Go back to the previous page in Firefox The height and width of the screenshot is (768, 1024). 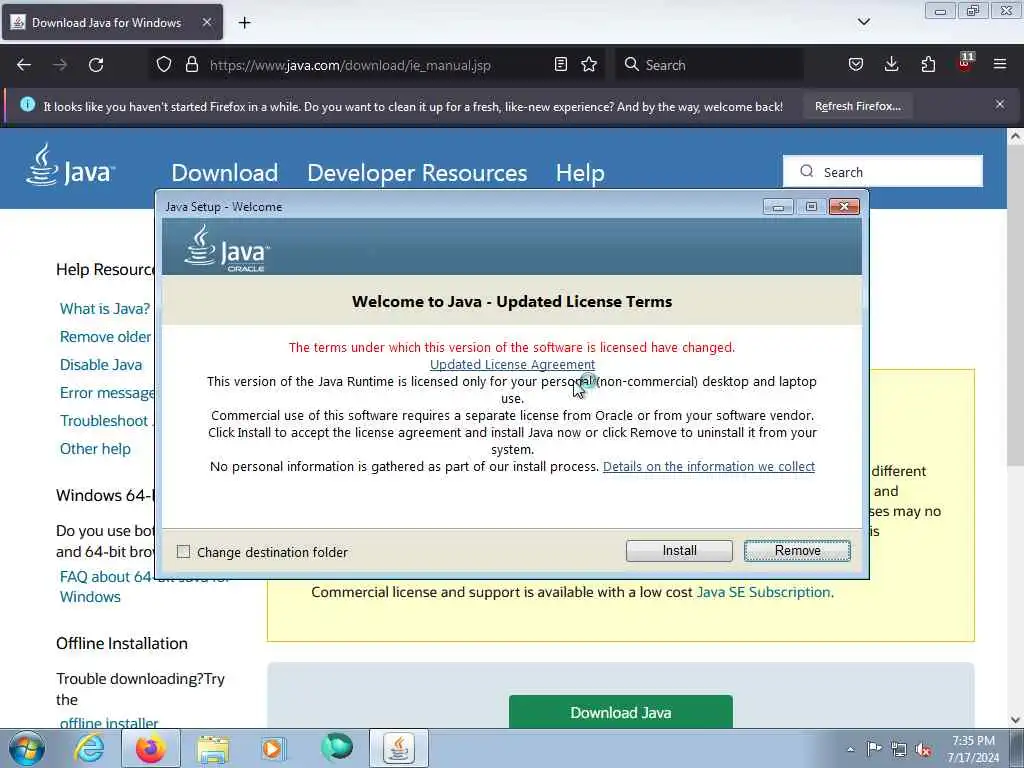[x=24, y=65]
